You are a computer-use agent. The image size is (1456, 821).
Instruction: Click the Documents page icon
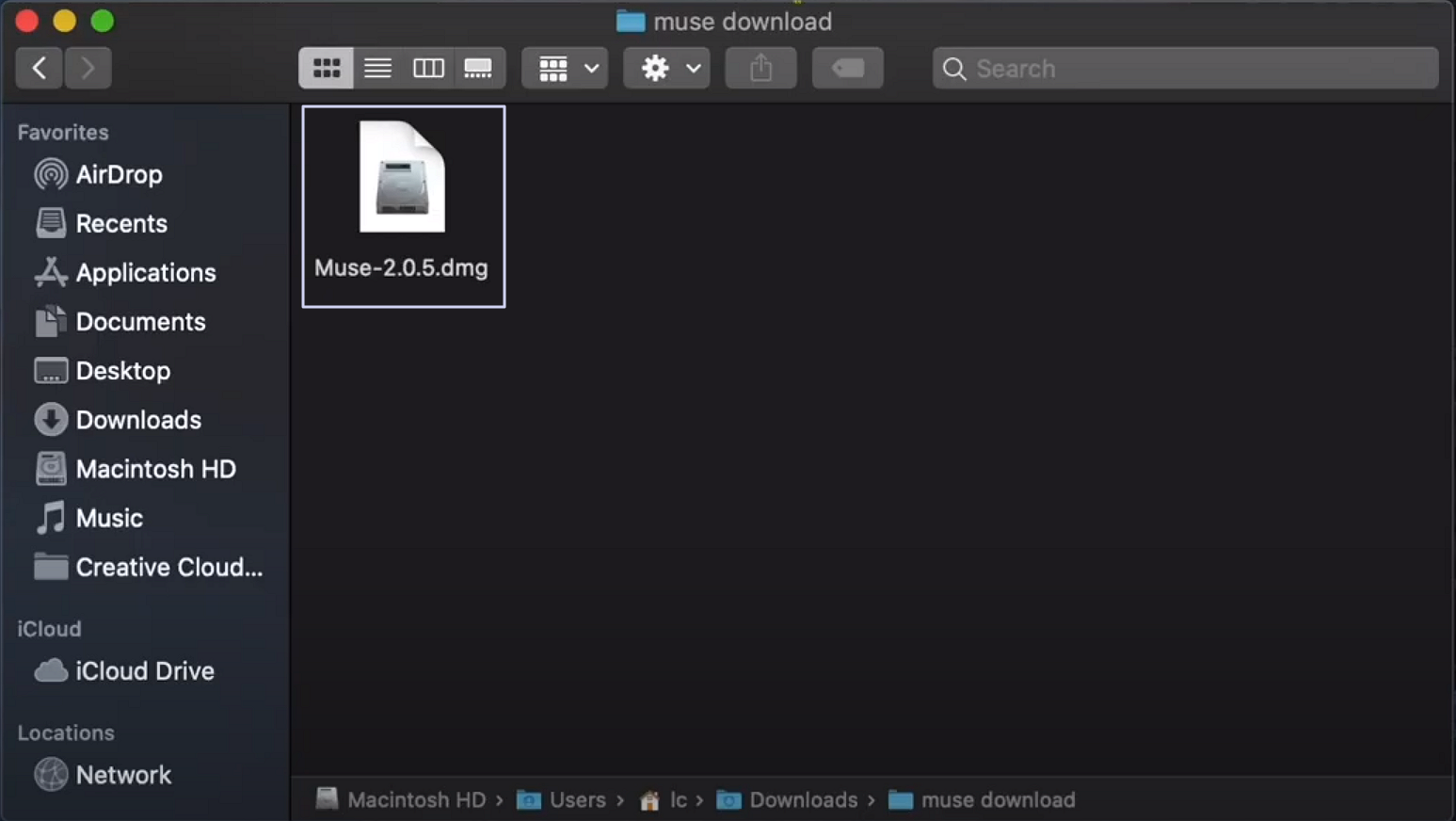click(51, 321)
